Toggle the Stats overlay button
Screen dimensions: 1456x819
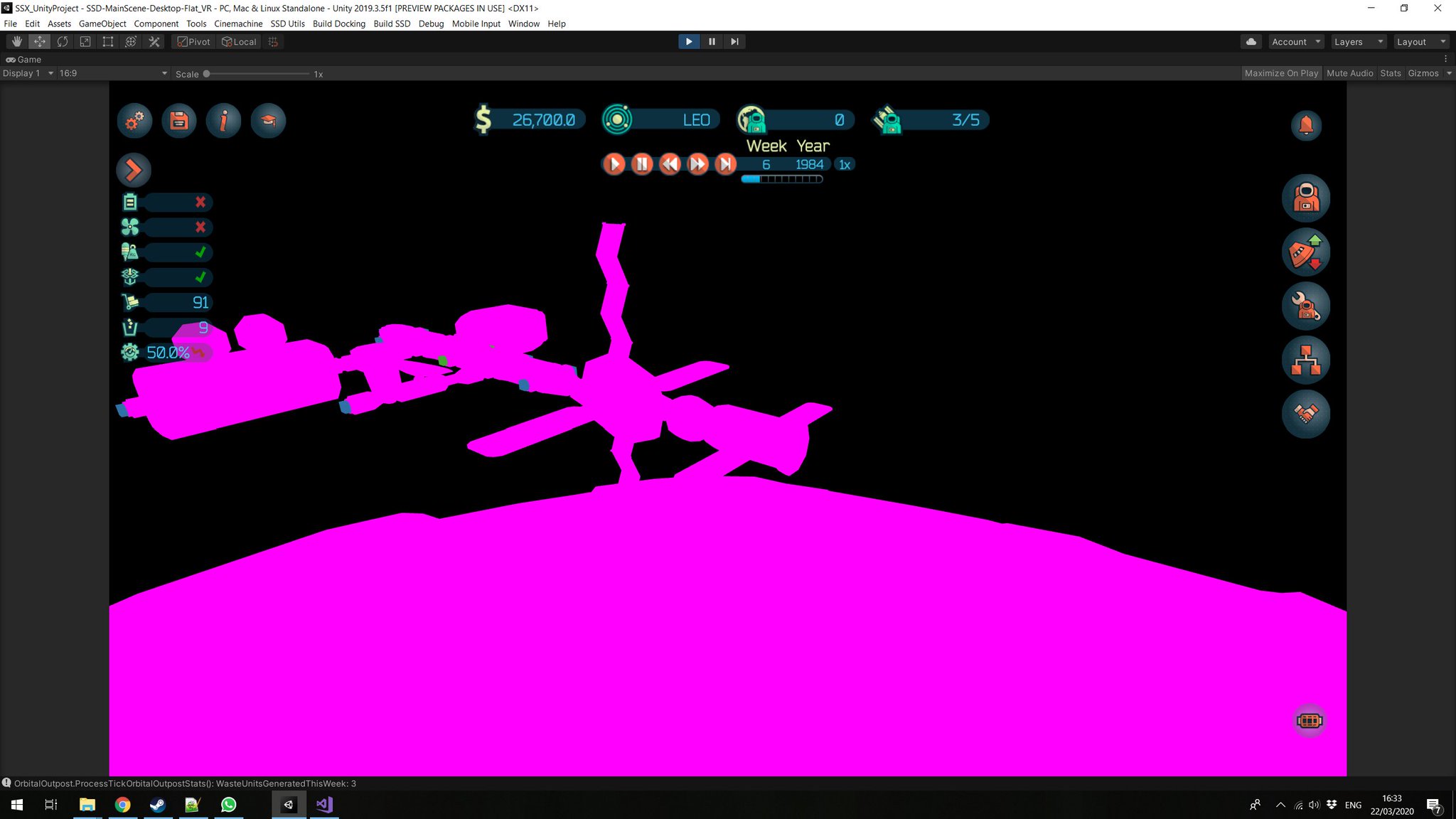[x=1390, y=73]
